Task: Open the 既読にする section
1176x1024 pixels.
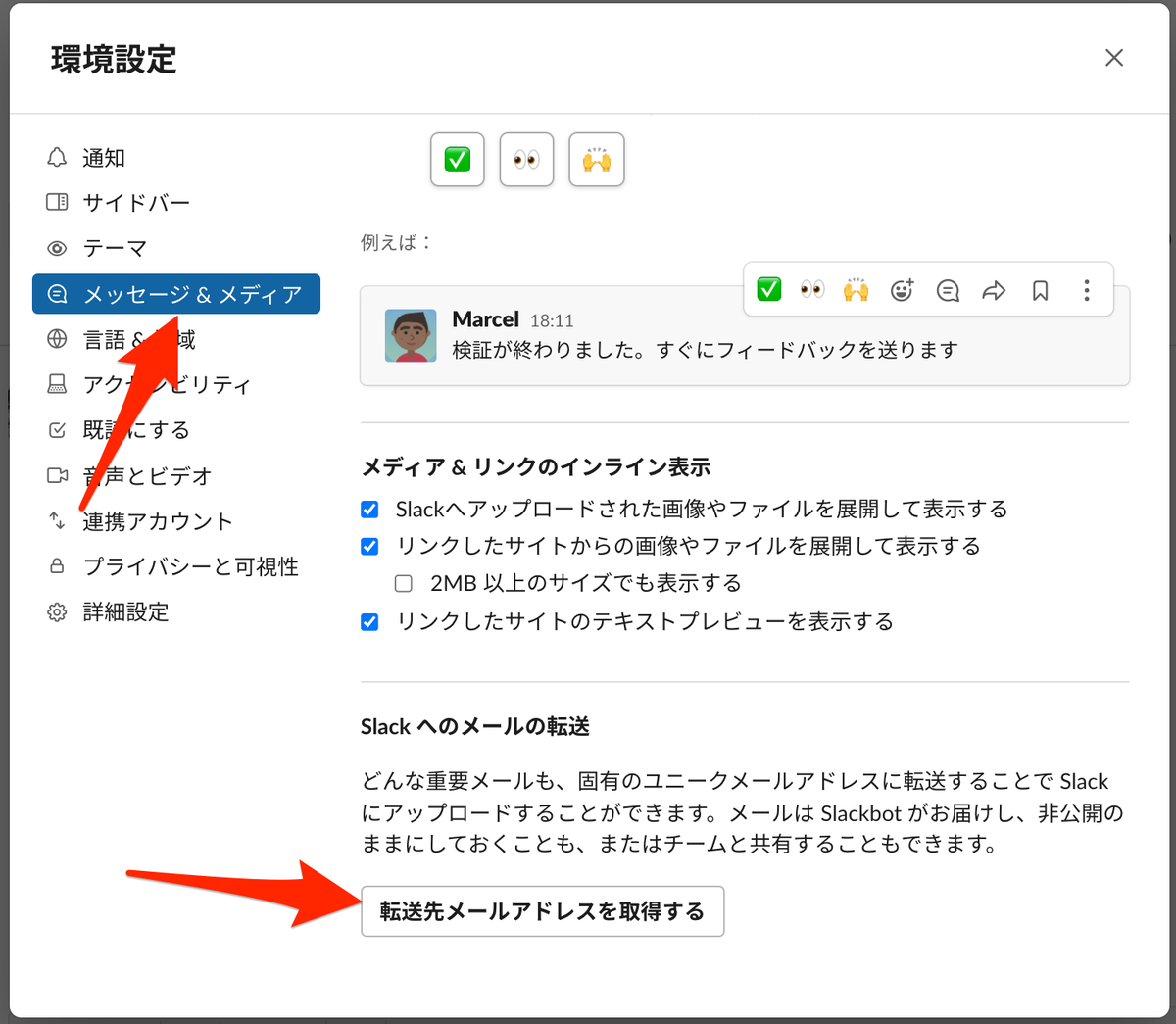Action: [x=176, y=429]
